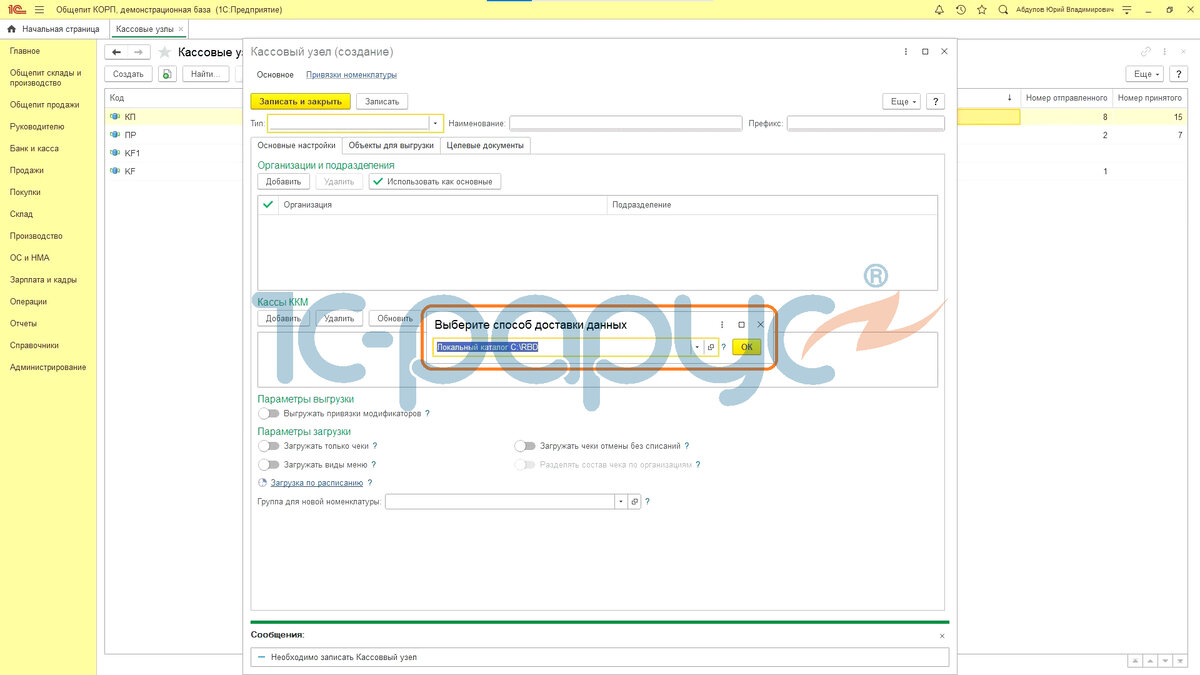This screenshot has height=675, width=1200.
Task: Show hint for Загружать только чеки
Action: pyautogui.click(x=374, y=446)
